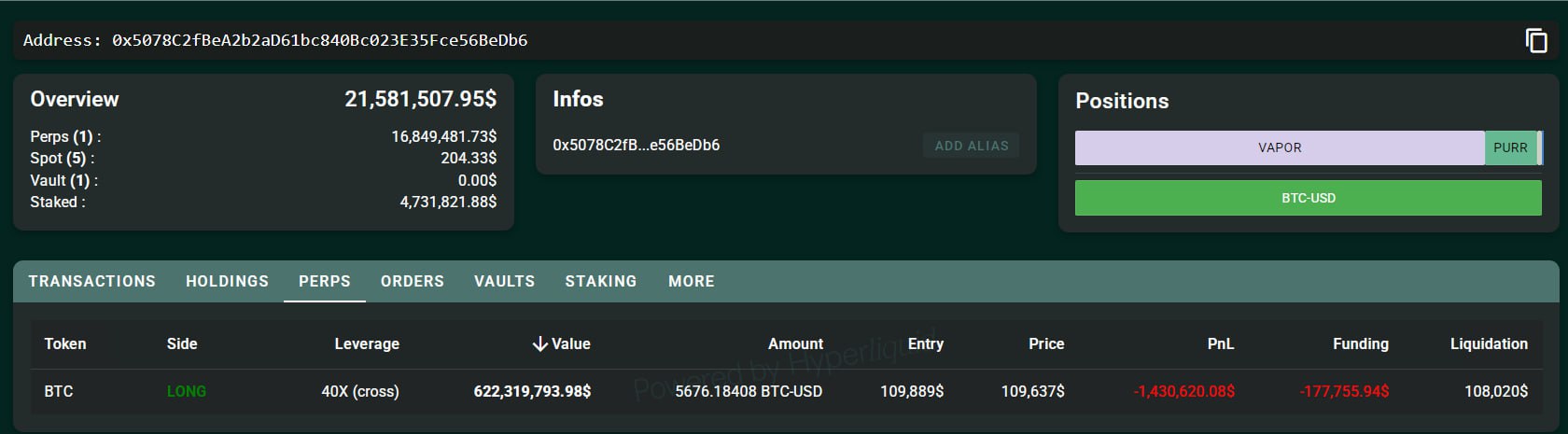1568x434 pixels.
Task: Click the full wallet address text at top
Action: point(319,40)
